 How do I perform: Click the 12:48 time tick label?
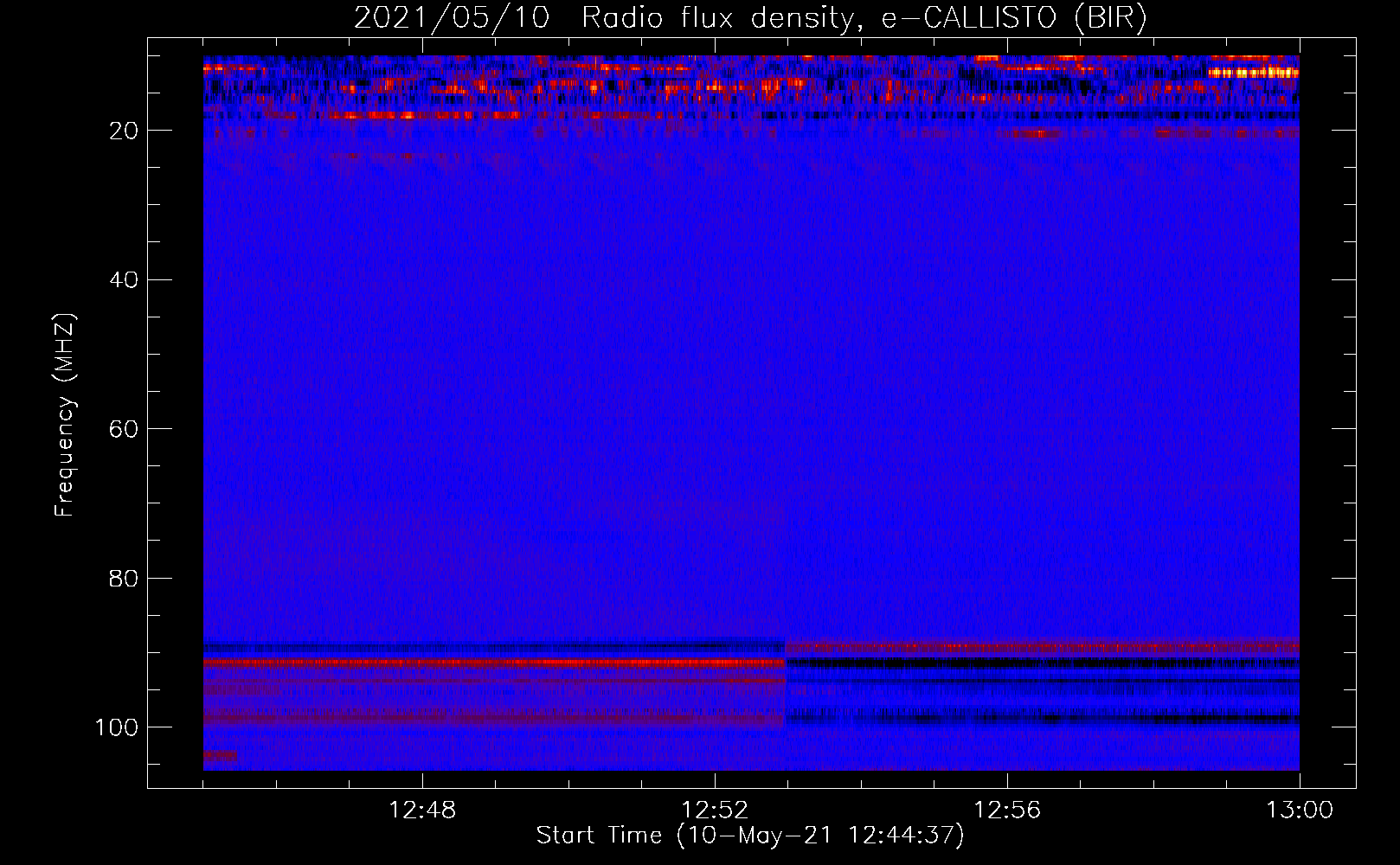point(422,811)
